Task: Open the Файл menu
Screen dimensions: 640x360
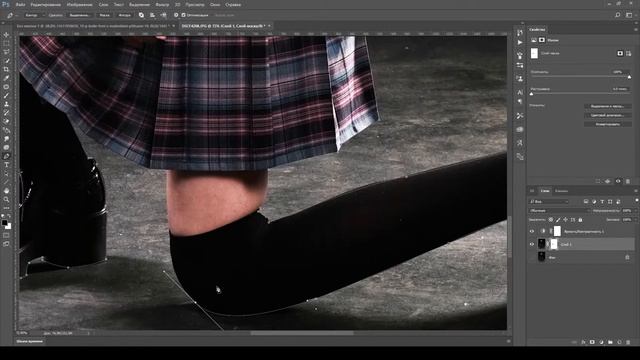Action: [20, 4]
